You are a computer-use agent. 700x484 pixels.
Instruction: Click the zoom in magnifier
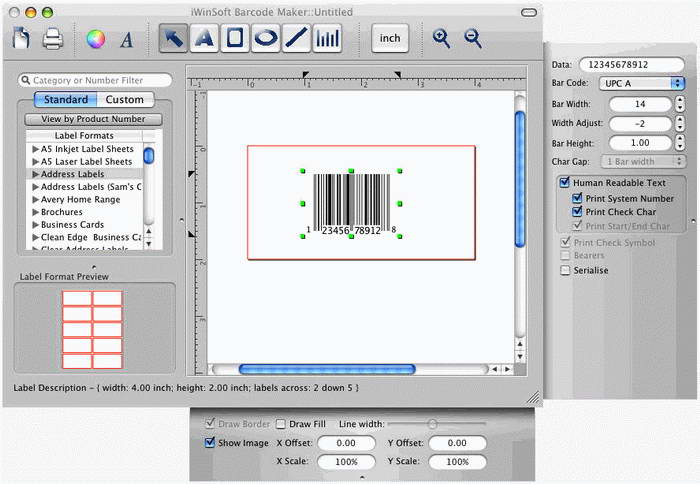(441, 38)
